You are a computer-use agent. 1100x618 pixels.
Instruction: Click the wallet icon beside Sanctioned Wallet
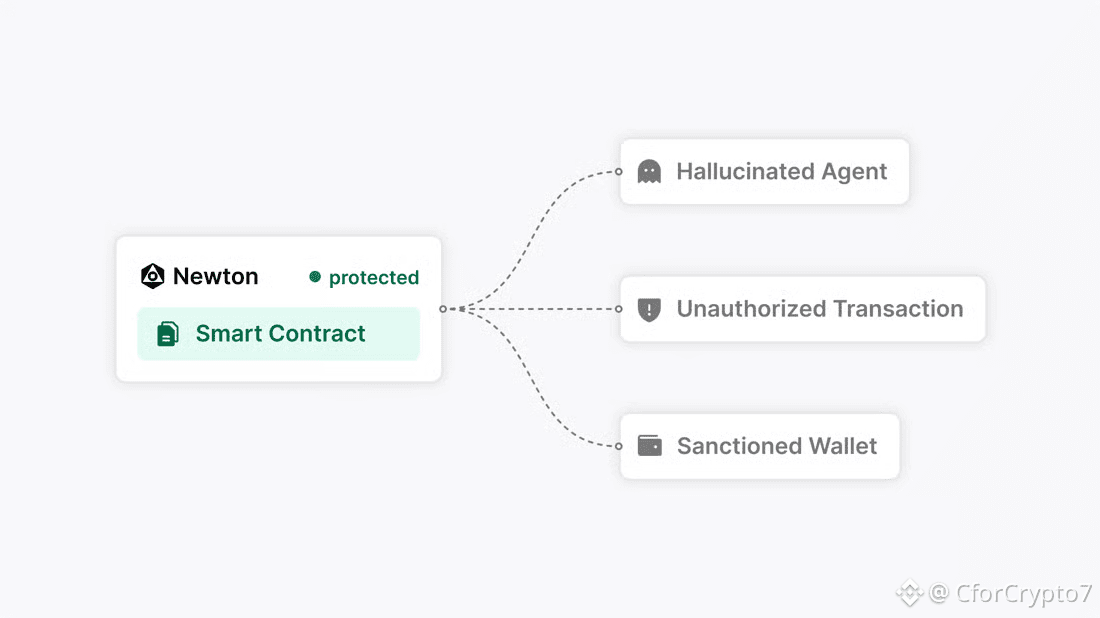[x=650, y=445]
